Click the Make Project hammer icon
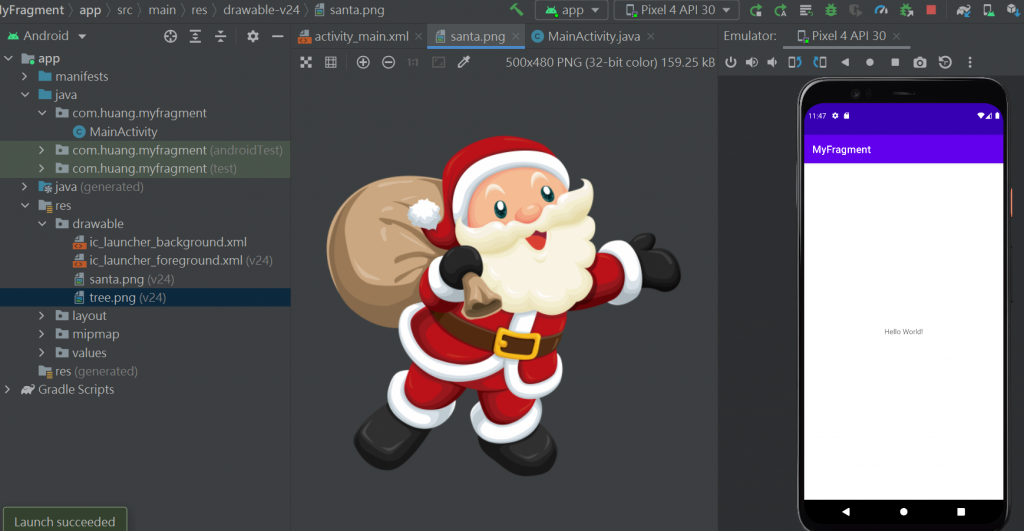 coord(517,10)
